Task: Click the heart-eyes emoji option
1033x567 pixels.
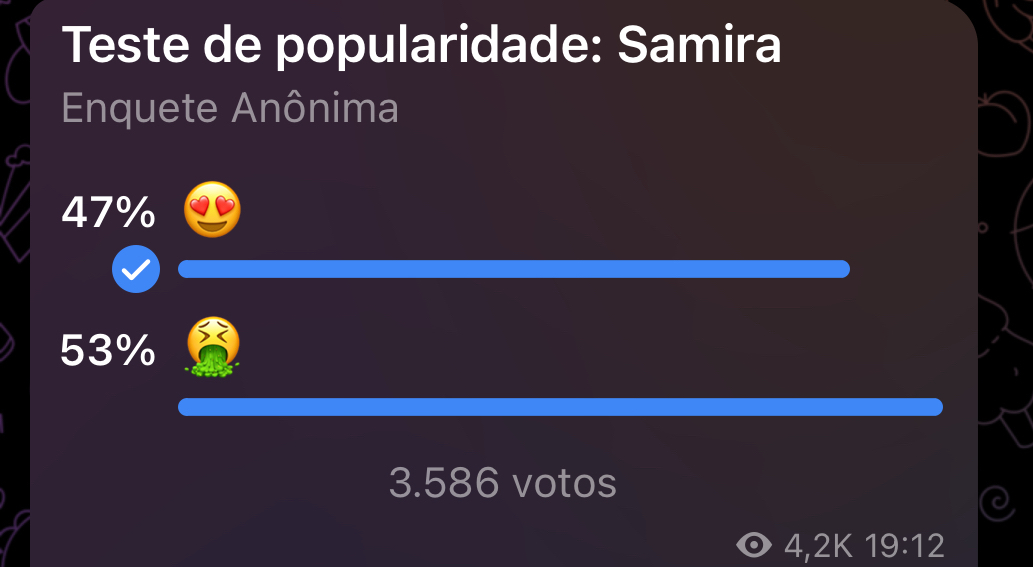Action: point(213,212)
